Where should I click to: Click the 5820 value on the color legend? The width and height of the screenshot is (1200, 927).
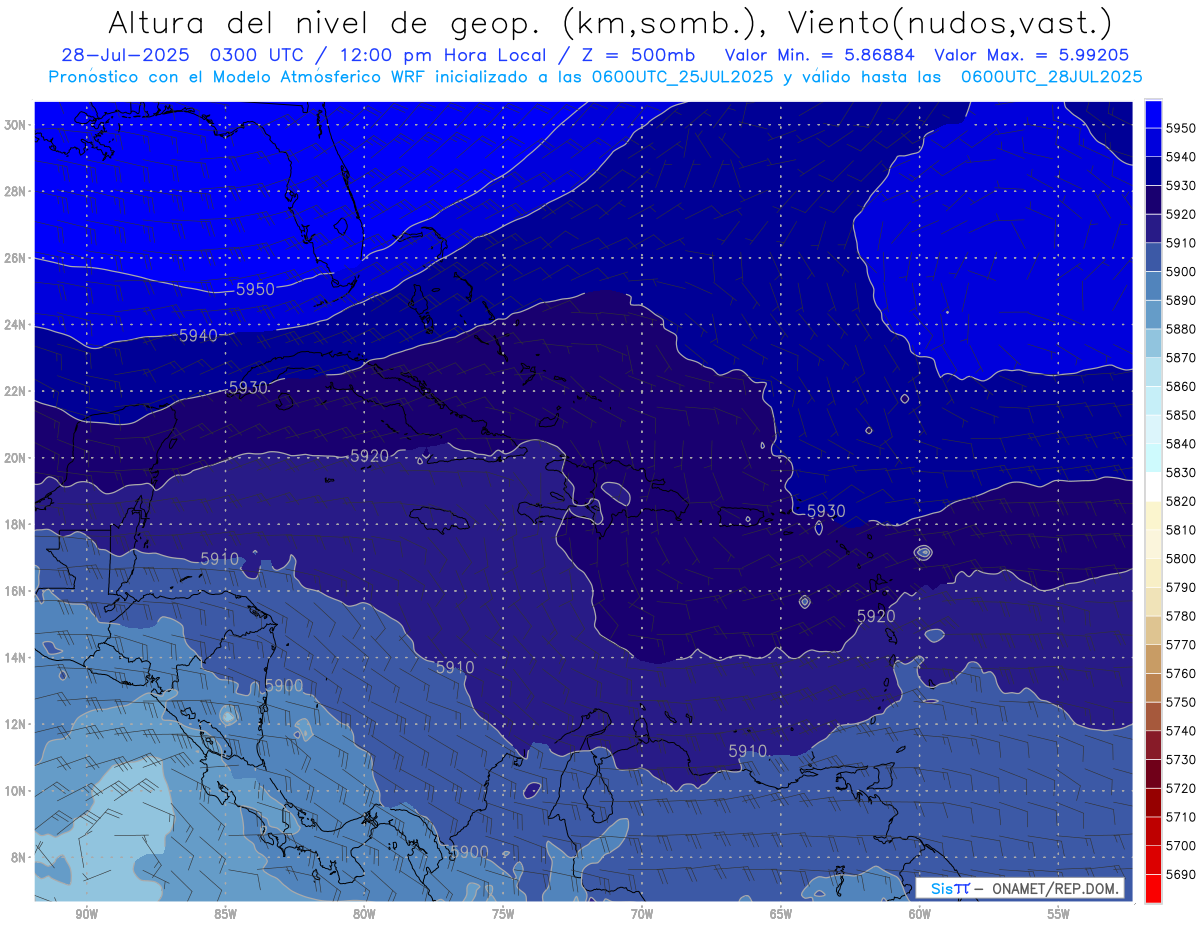[x=1181, y=501]
